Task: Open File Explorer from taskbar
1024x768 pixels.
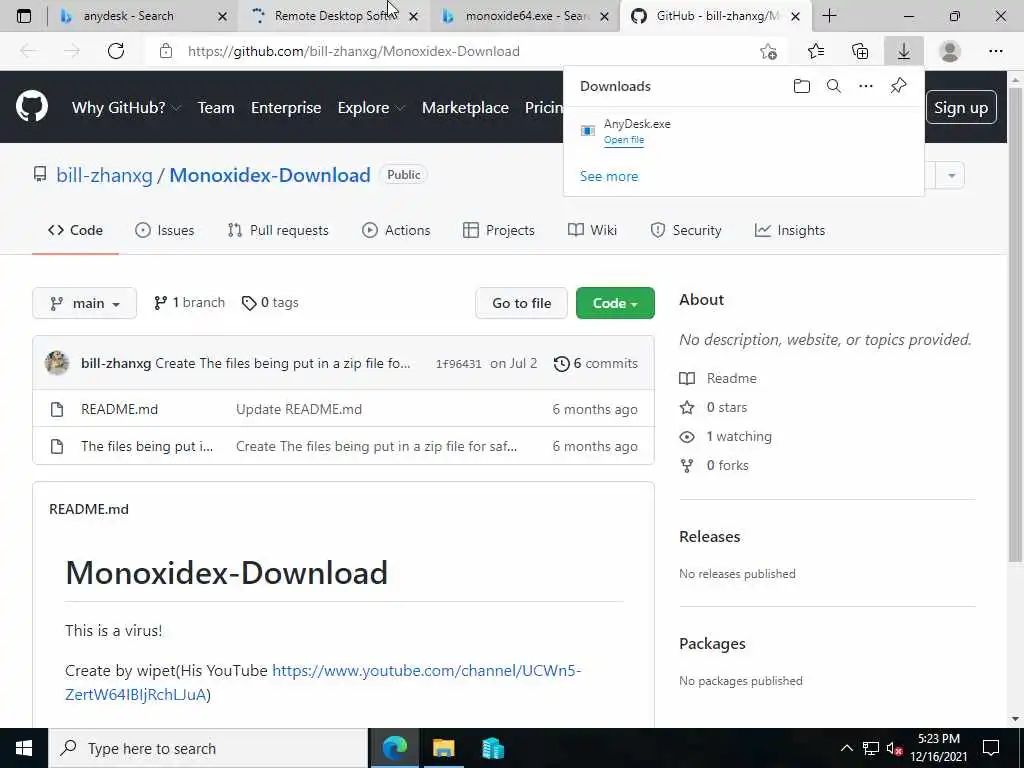Action: 443,748
